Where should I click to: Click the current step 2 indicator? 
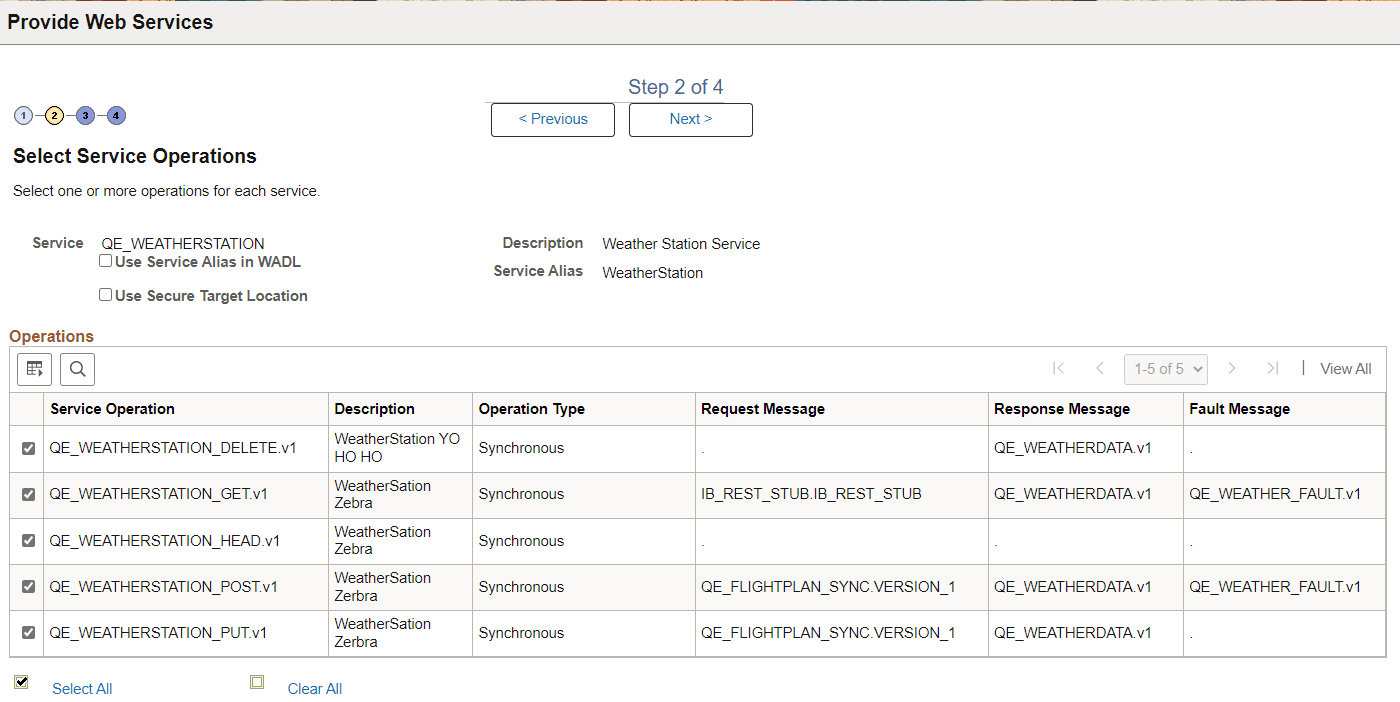(54, 115)
